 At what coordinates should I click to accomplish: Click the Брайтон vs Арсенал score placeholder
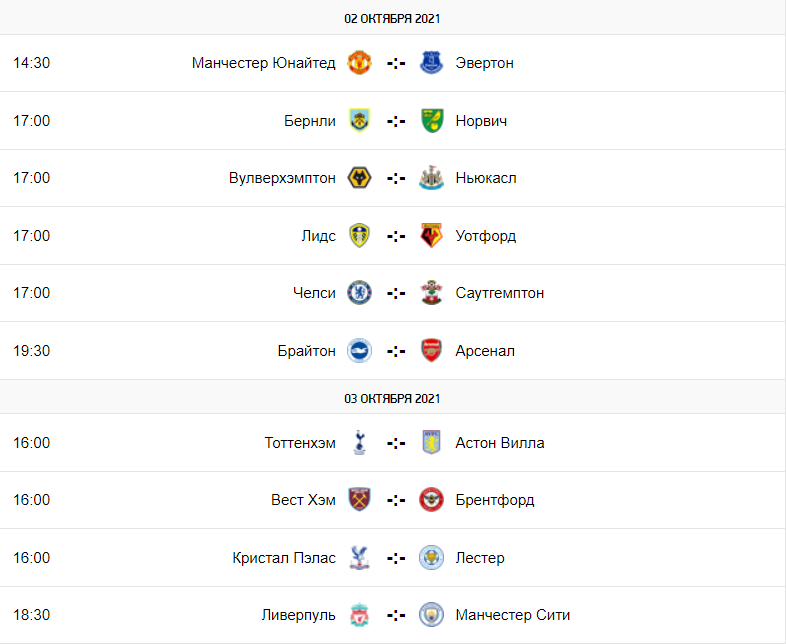pyautogui.click(x=396, y=351)
